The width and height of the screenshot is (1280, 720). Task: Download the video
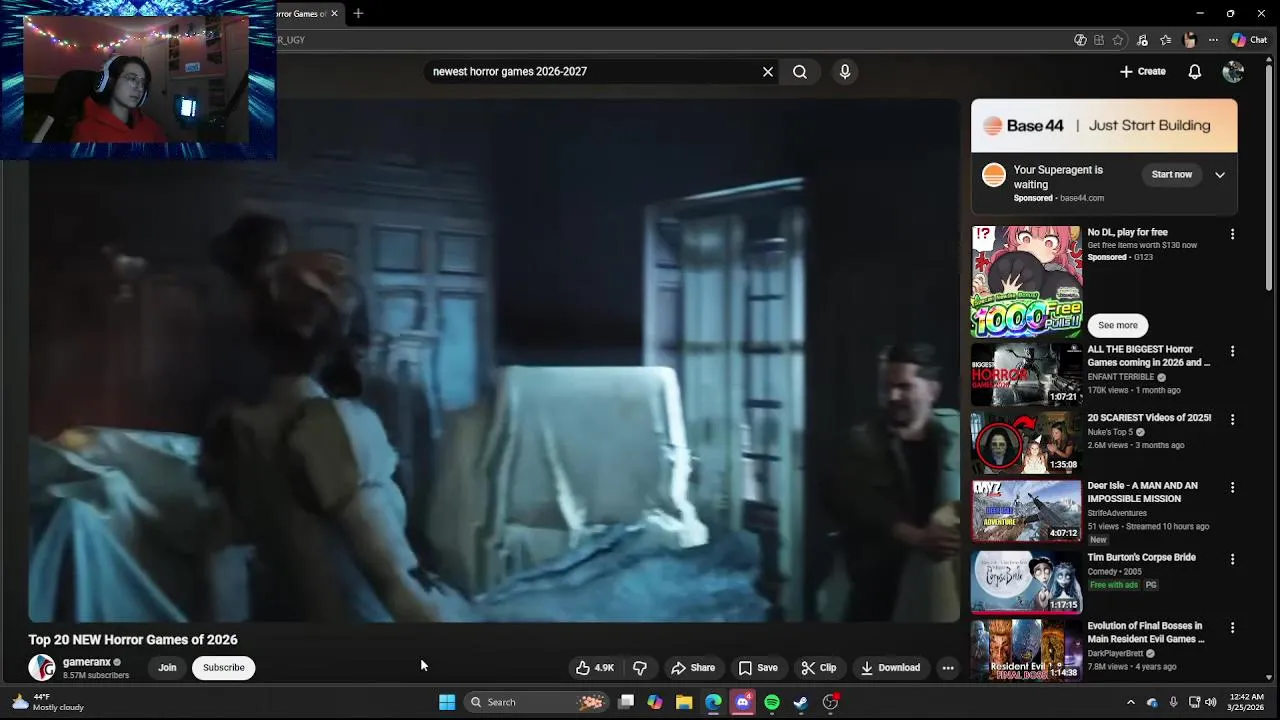[890, 668]
